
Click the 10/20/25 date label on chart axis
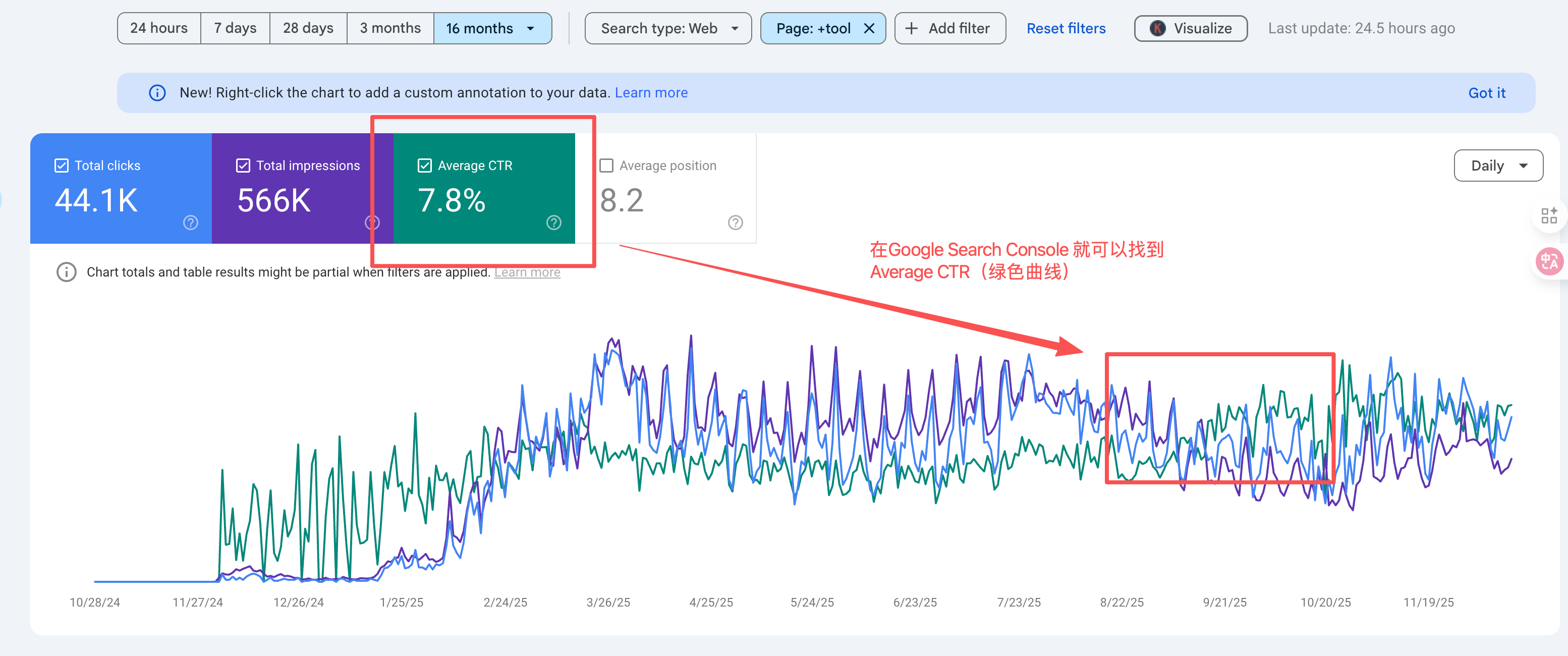1325,603
